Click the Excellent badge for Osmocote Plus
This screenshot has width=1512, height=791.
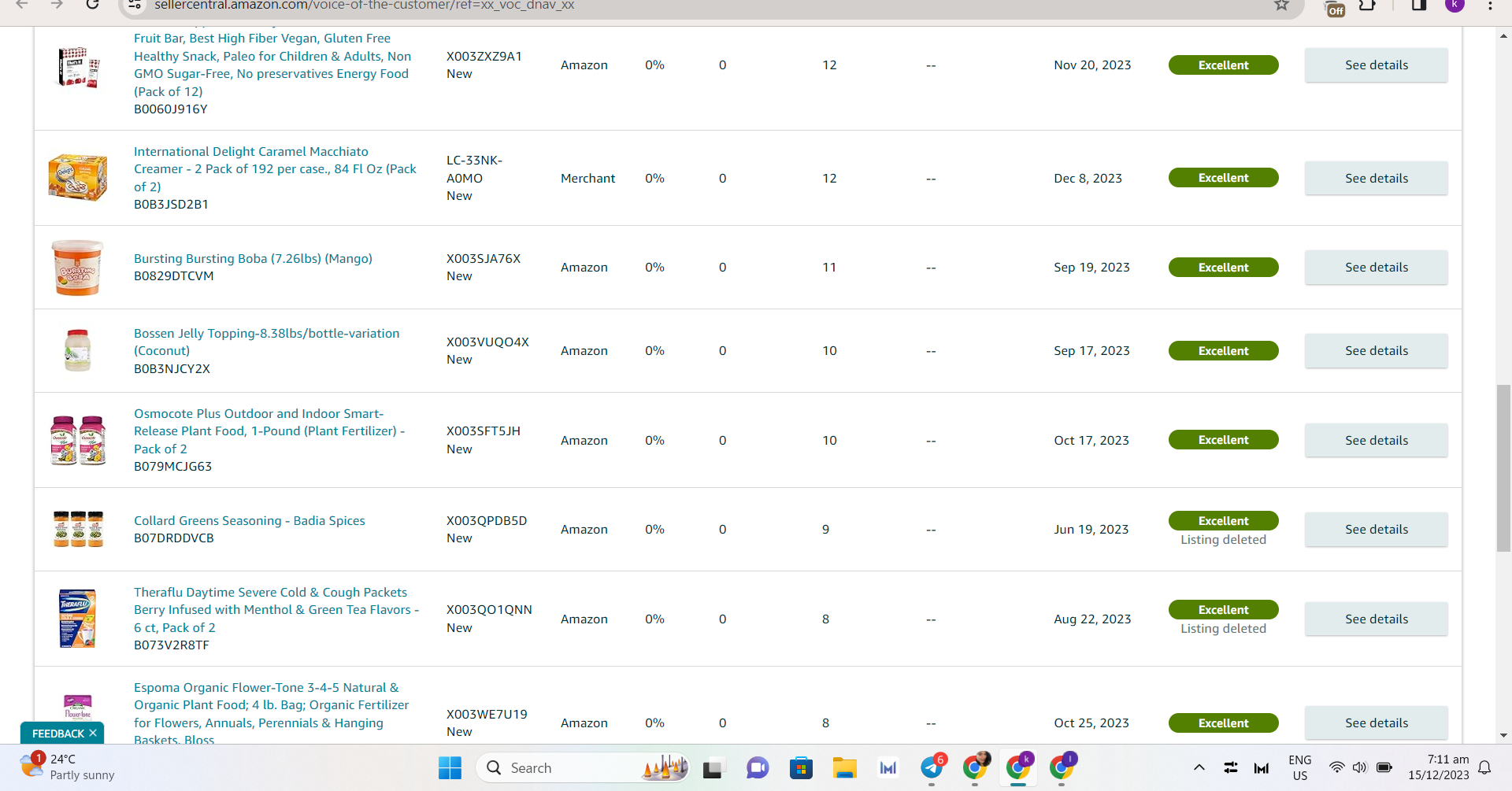1223,440
